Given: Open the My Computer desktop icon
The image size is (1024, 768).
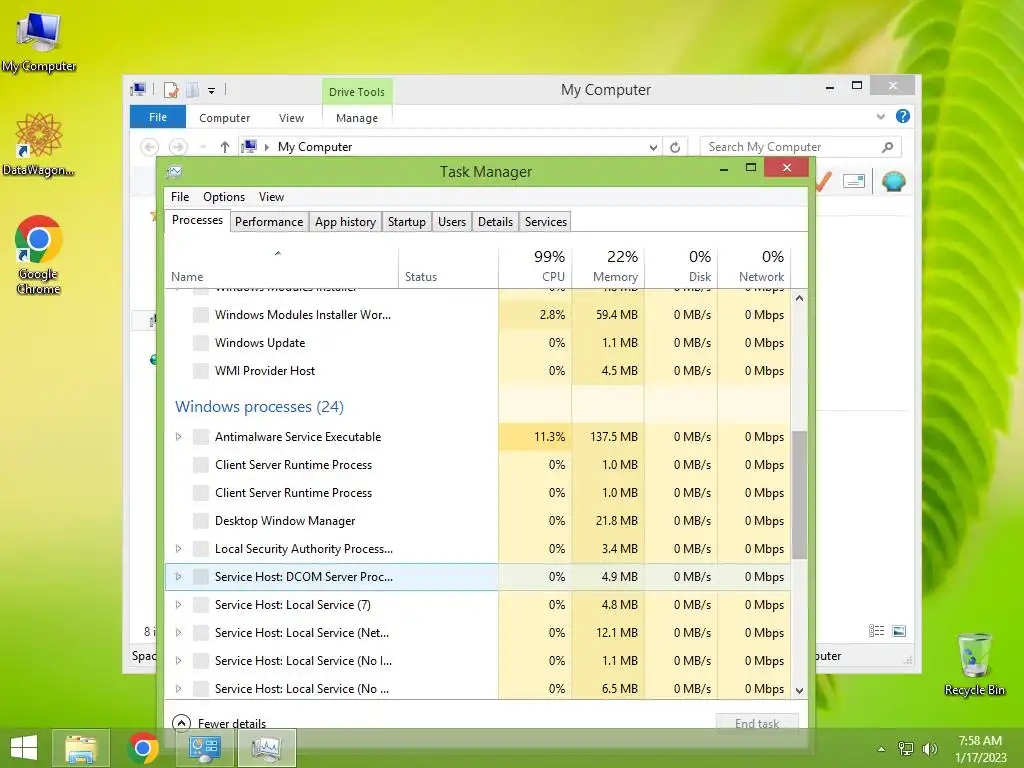Looking at the screenshot, I should point(39,41).
